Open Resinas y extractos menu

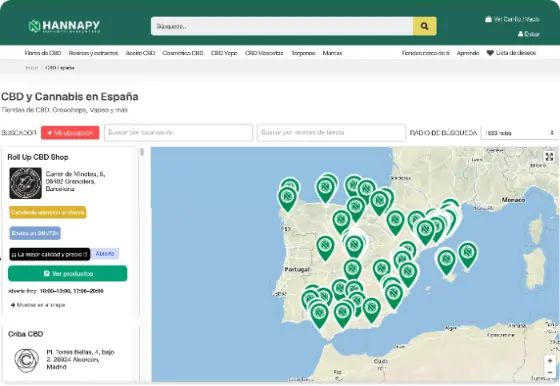click(x=93, y=53)
